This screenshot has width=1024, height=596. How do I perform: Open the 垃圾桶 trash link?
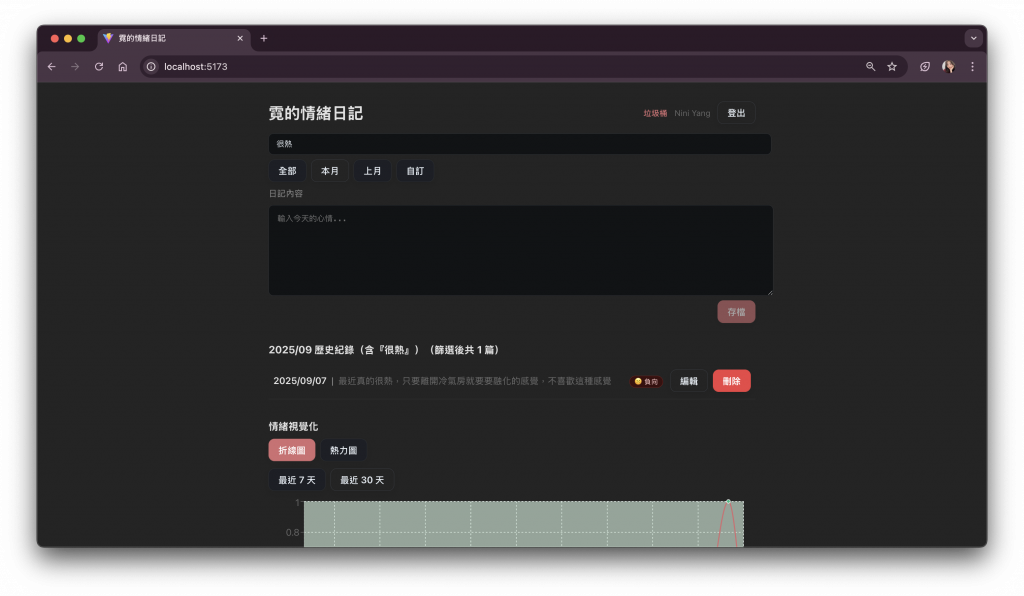pyautogui.click(x=655, y=114)
